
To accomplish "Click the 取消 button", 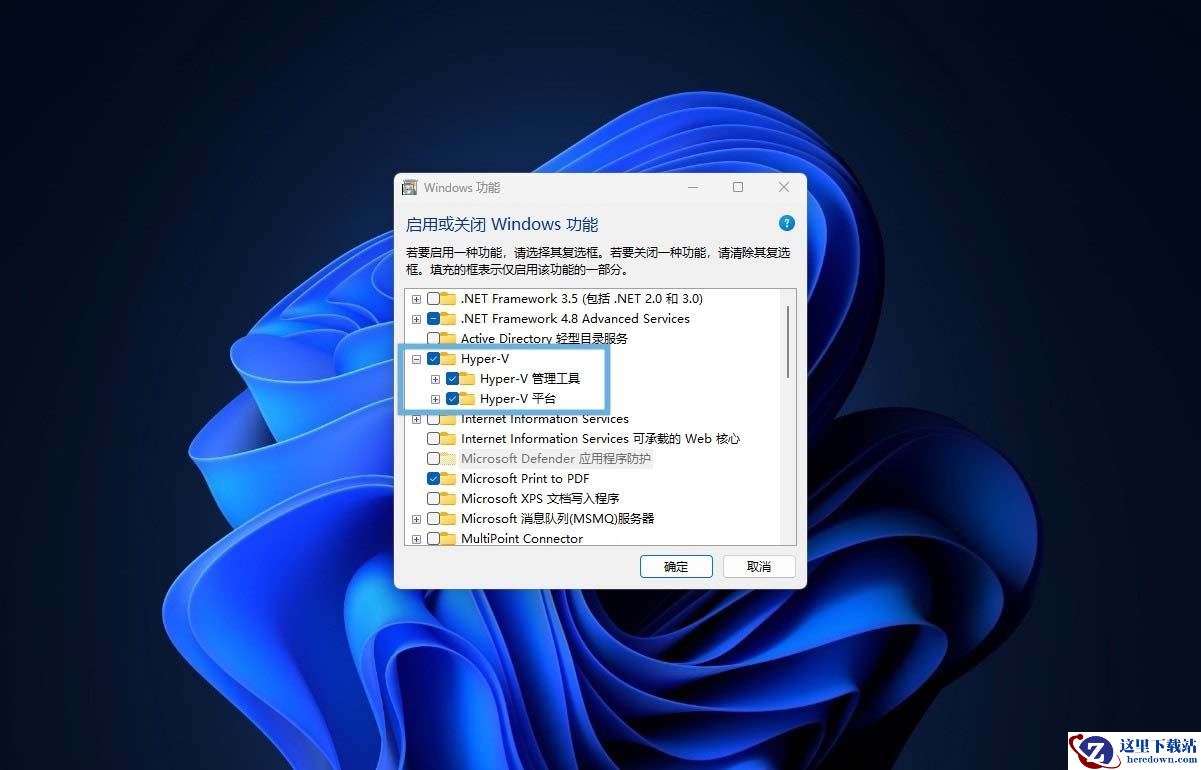I will pyautogui.click(x=759, y=566).
